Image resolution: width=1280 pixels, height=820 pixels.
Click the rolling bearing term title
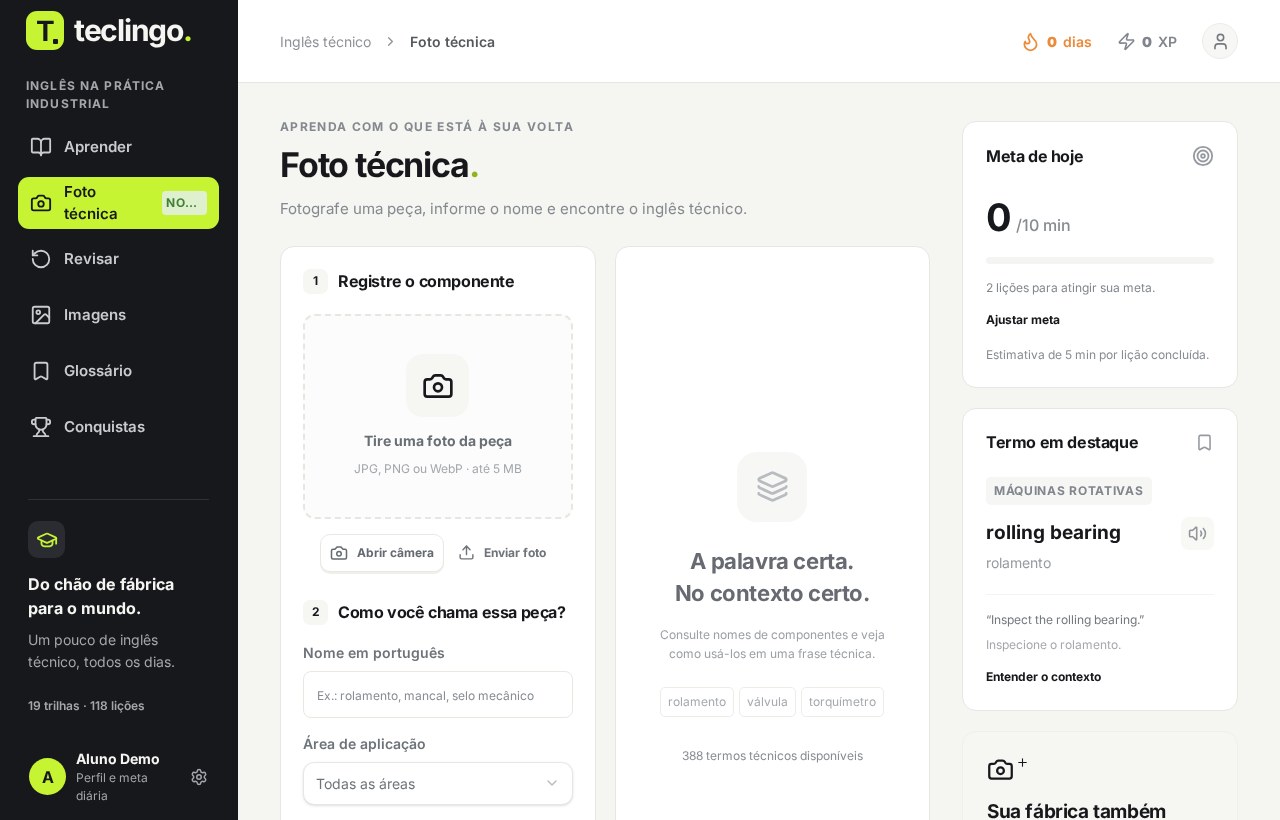point(1053,533)
